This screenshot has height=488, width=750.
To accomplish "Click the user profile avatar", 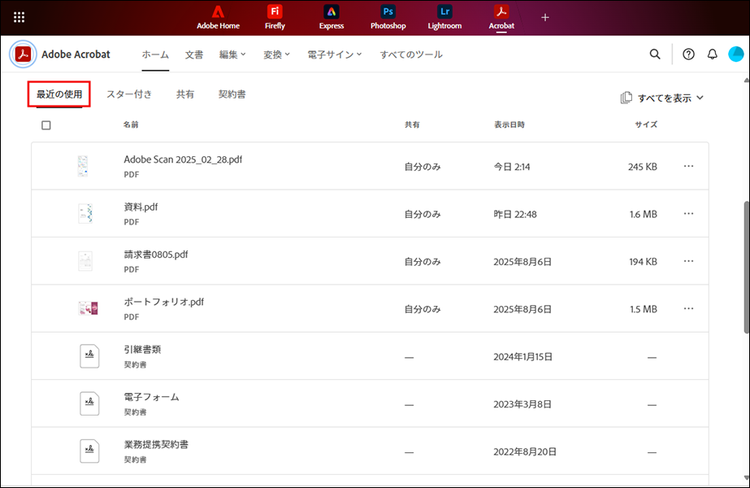I will coord(736,54).
